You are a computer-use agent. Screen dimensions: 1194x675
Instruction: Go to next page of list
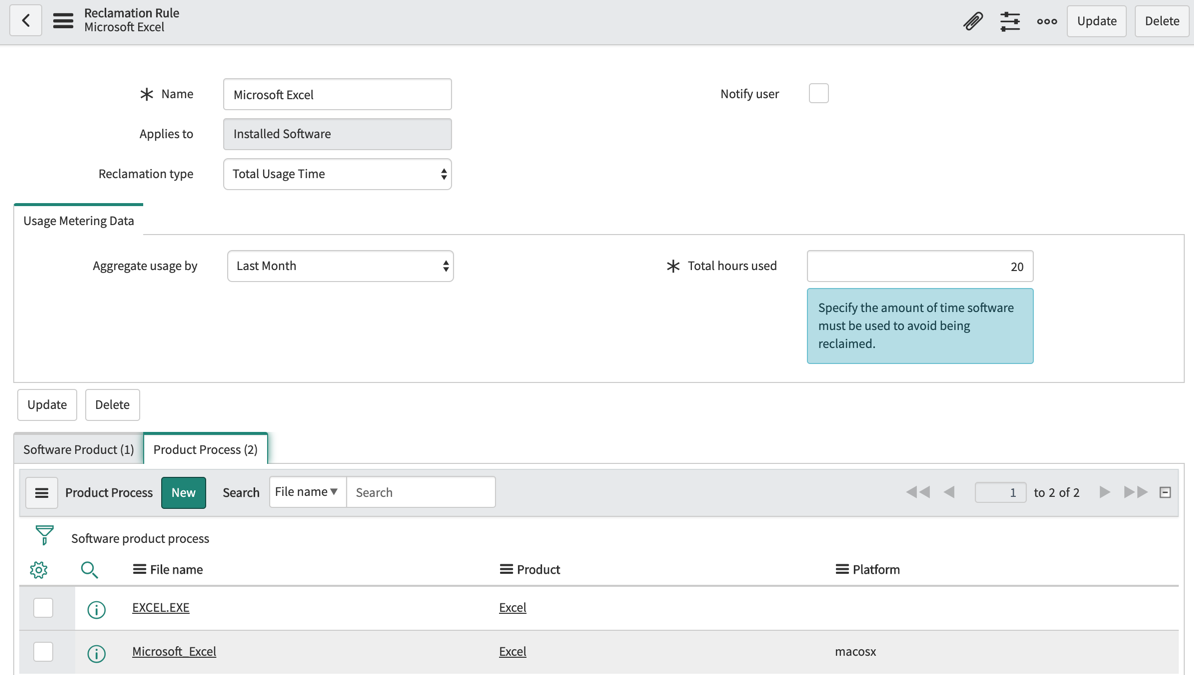(x=1105, y=492)
